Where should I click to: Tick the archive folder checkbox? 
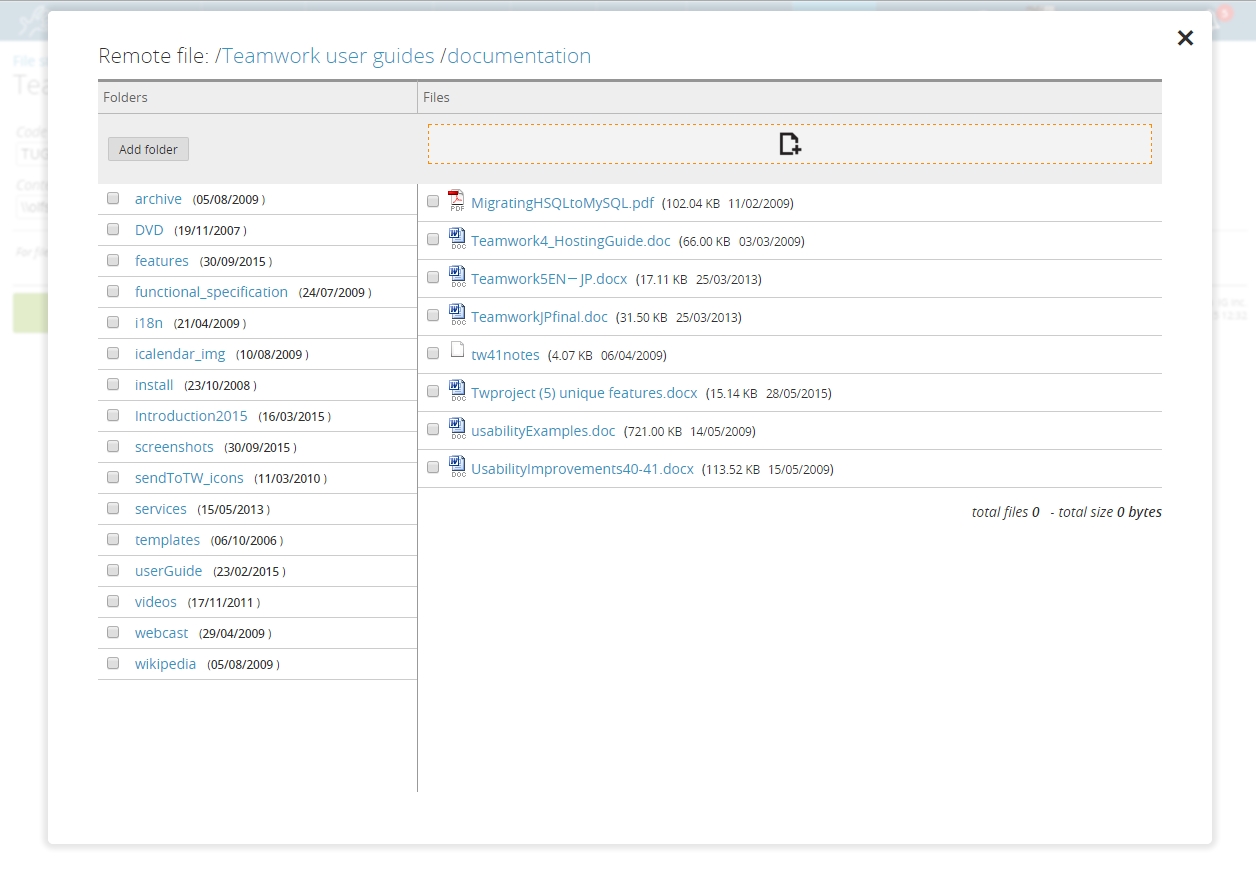[x=113, y=199]
